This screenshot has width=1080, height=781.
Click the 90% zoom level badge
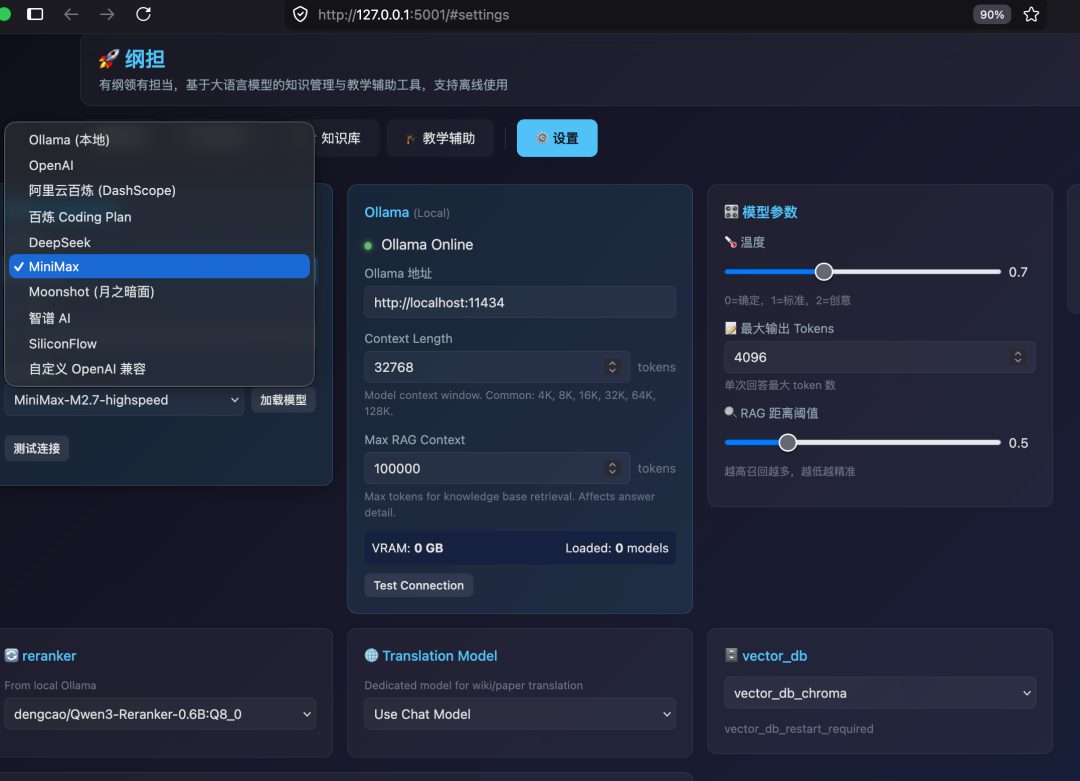[x=992, y=14]
